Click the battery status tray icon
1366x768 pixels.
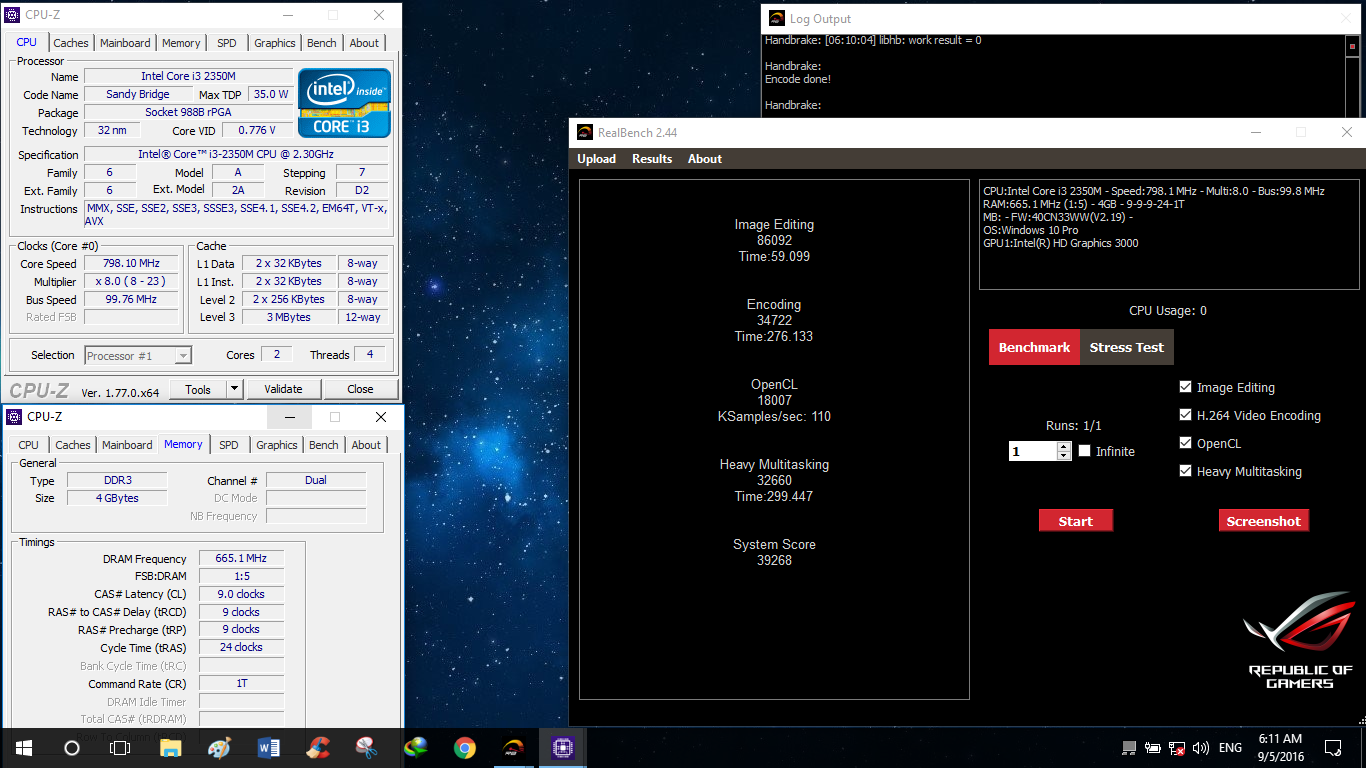pyautogui.click(x=1153, y=748)
